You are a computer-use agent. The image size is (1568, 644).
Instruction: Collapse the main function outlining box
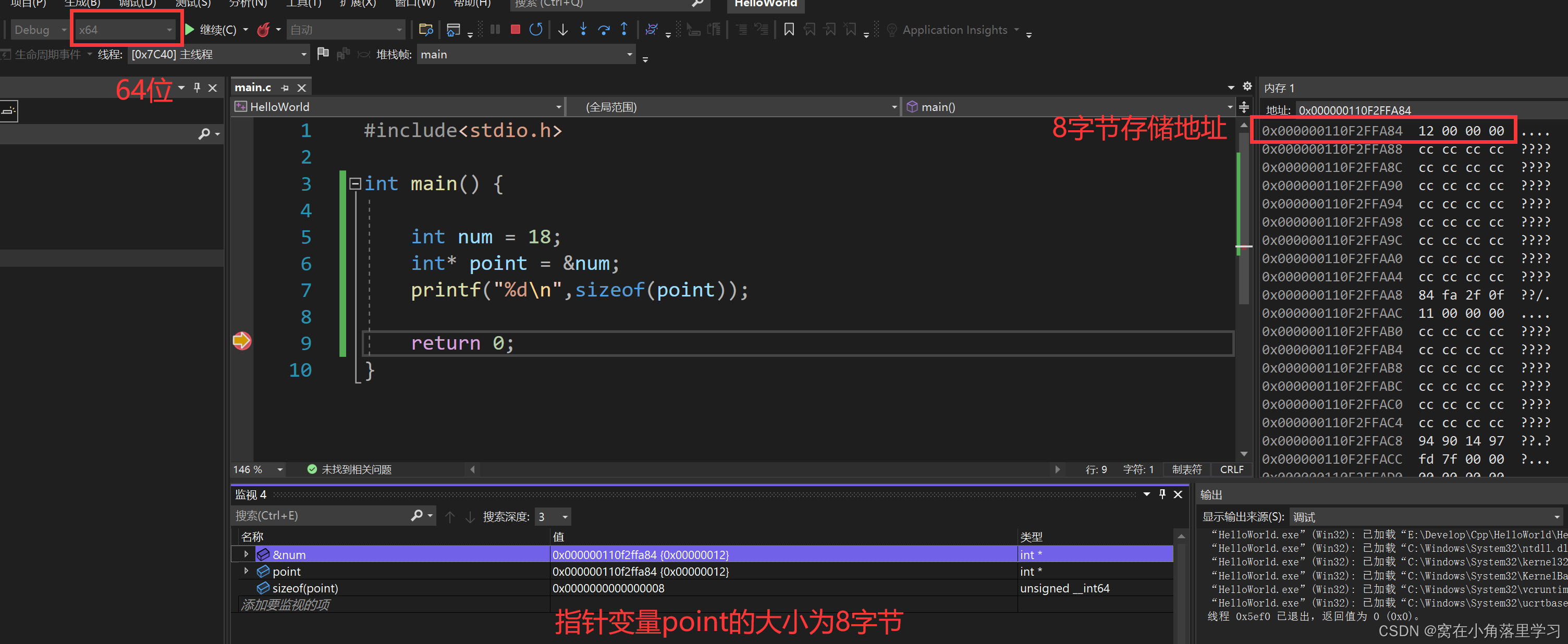tap(356, 183)
